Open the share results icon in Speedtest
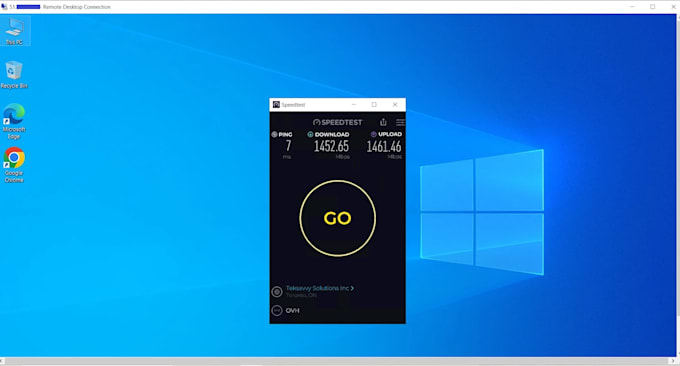 pyautogui.click(x=383, y=122)
